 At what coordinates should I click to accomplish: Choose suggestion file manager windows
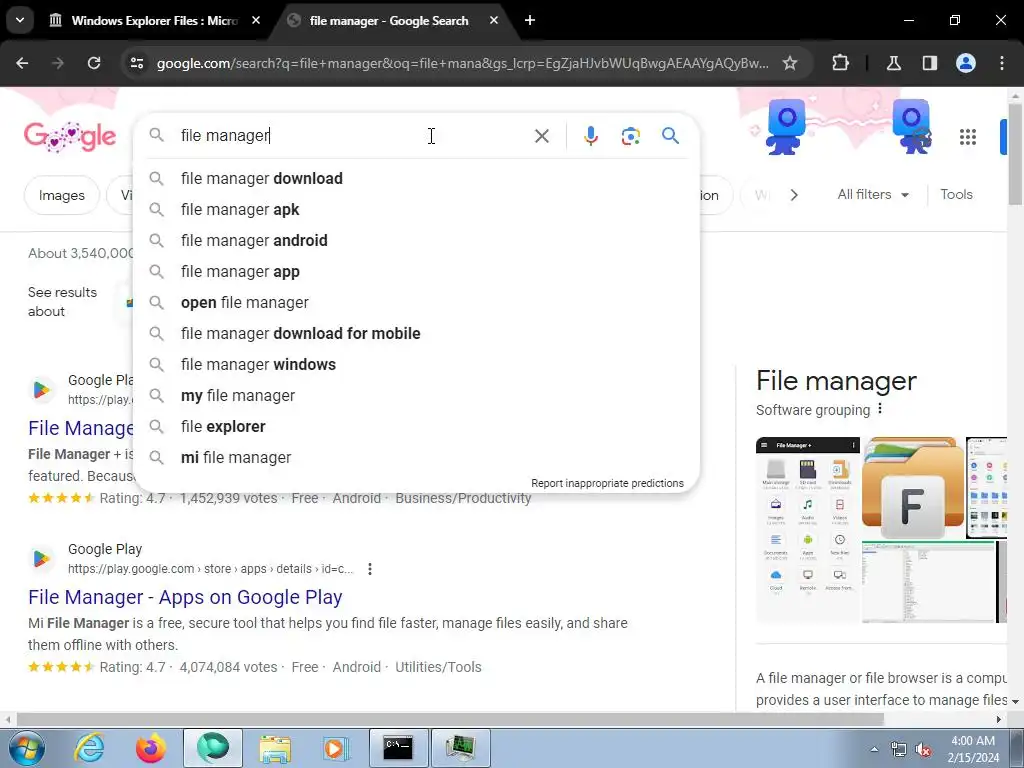coord(416,364)
